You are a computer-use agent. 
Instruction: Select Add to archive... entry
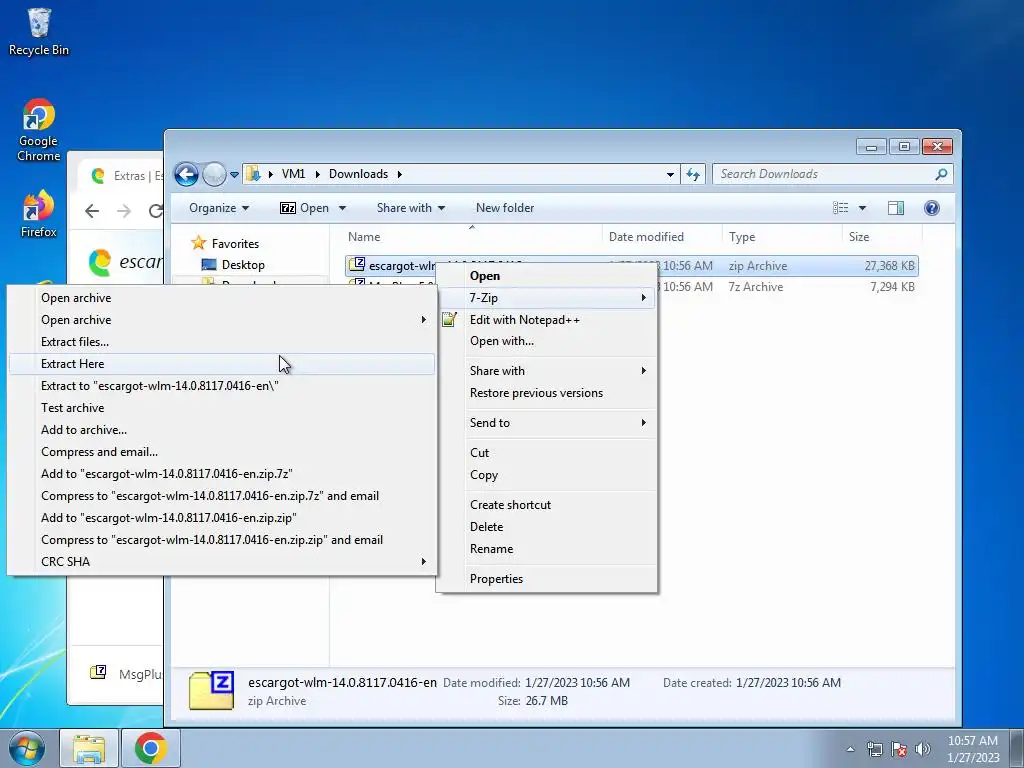222,430
